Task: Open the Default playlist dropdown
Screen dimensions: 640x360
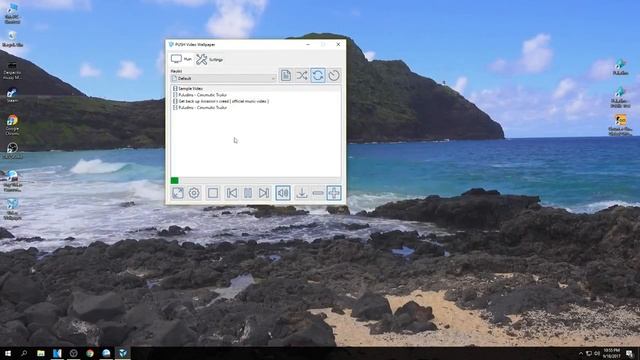Action: [x=224, y=78]
